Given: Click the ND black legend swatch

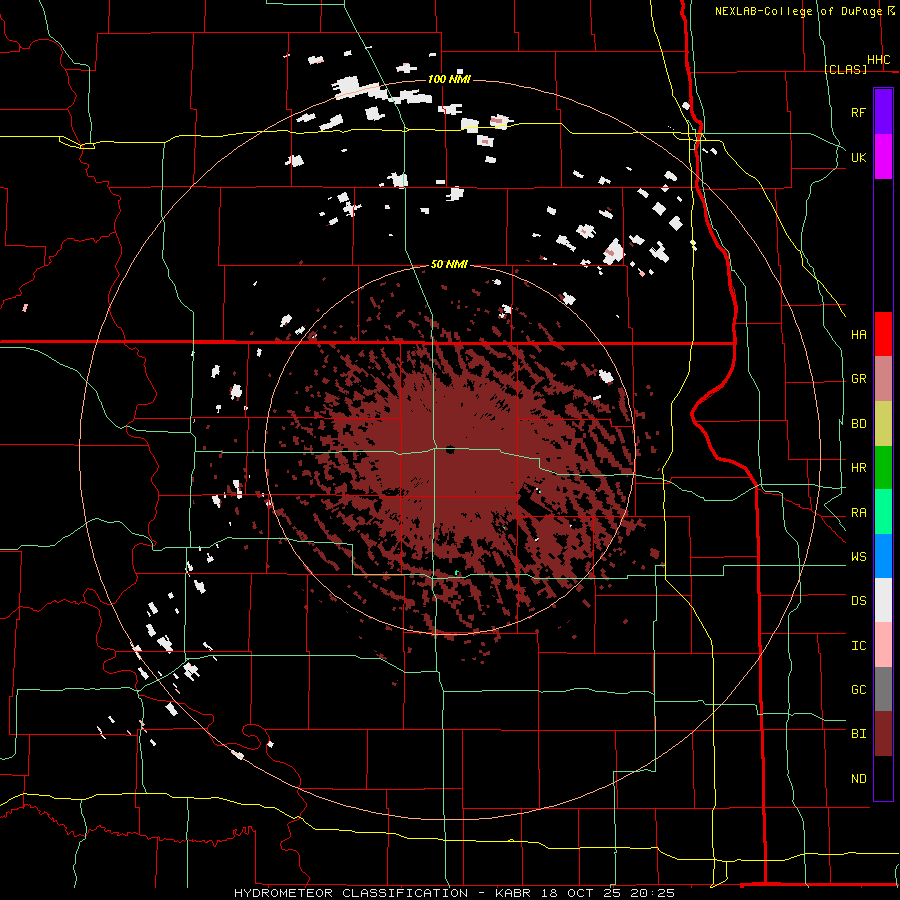Looking at the screenshot, I should click(883, 778).
